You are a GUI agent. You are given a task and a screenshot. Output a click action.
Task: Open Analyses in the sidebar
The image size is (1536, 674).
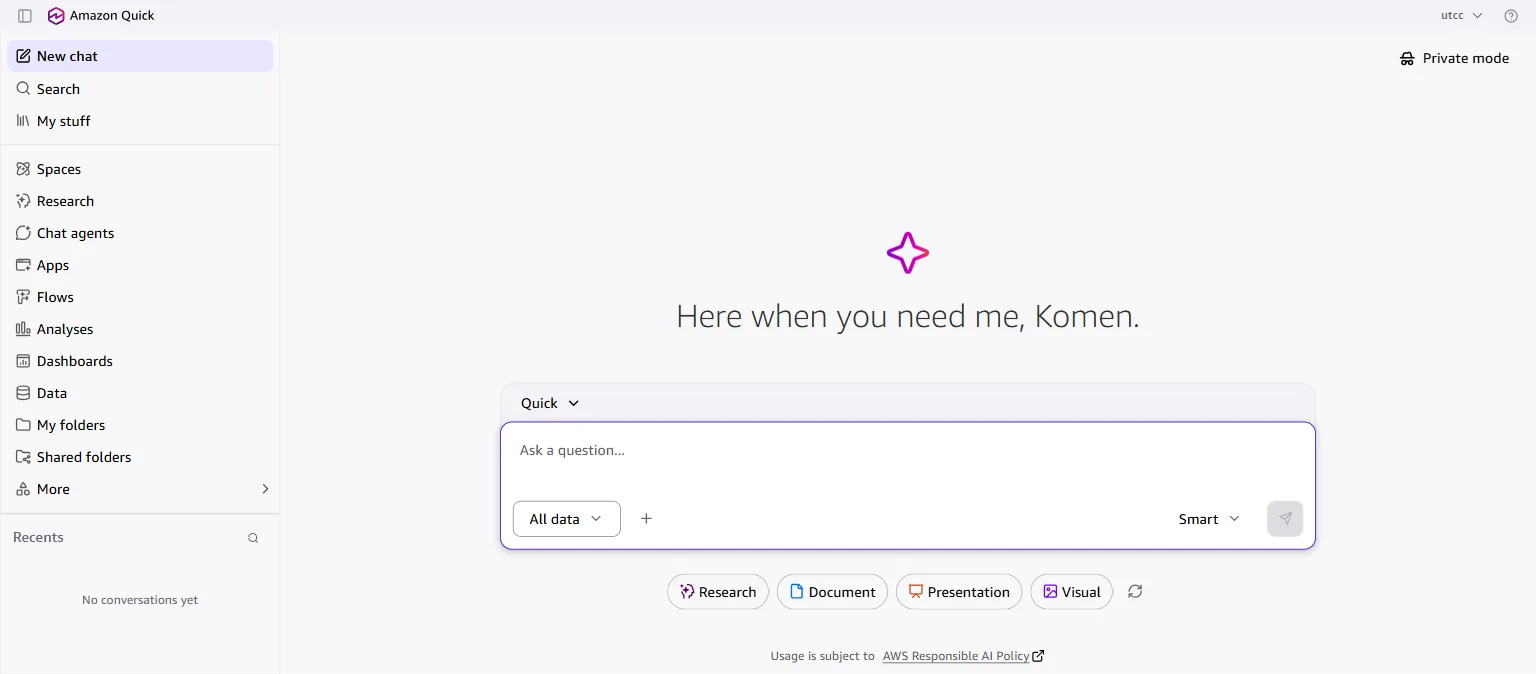(140, 329)
